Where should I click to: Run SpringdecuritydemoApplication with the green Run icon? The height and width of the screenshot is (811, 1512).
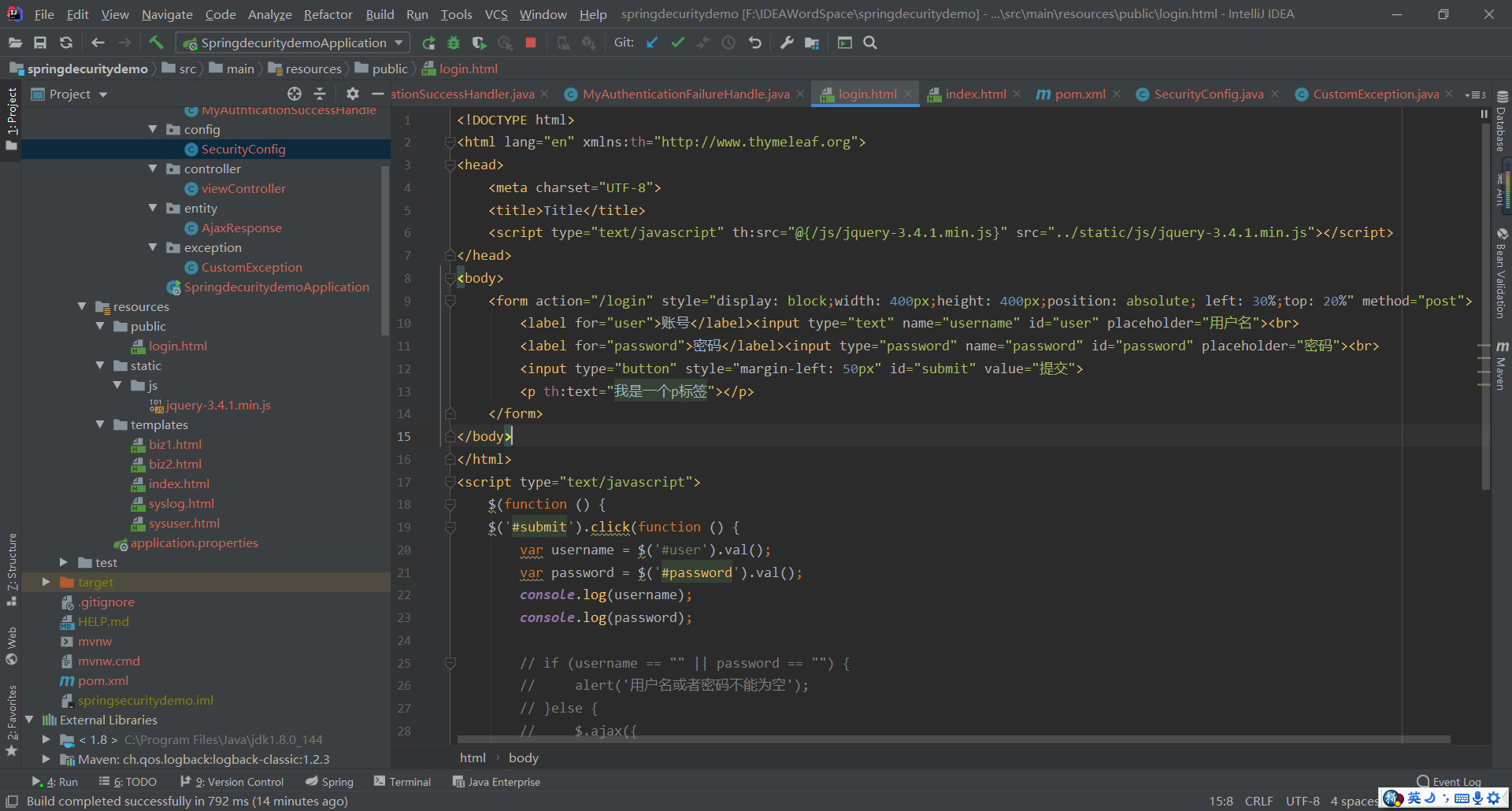(428, 43)
